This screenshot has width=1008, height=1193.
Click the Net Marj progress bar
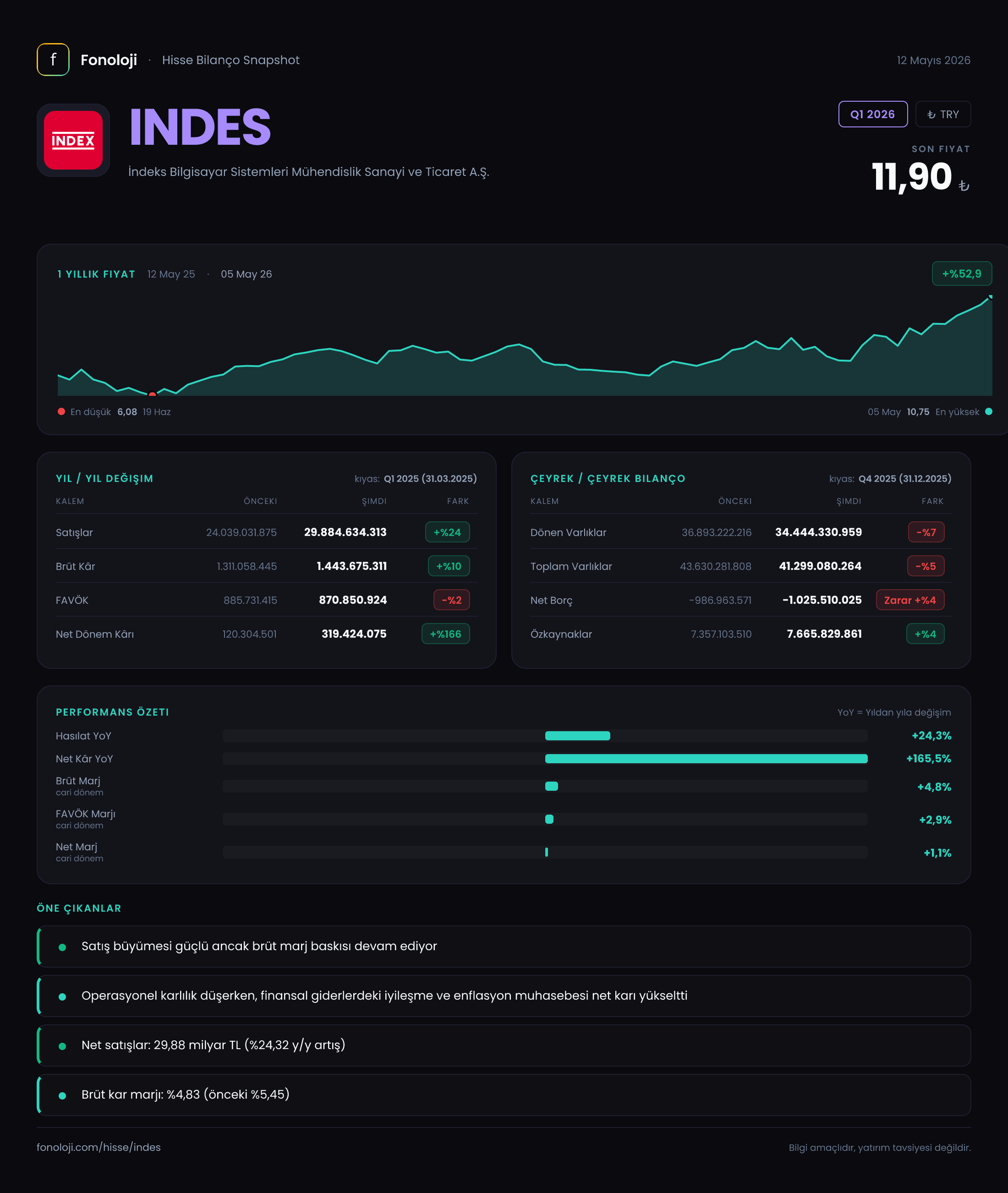pyautogui.click(x=545, y=852)
